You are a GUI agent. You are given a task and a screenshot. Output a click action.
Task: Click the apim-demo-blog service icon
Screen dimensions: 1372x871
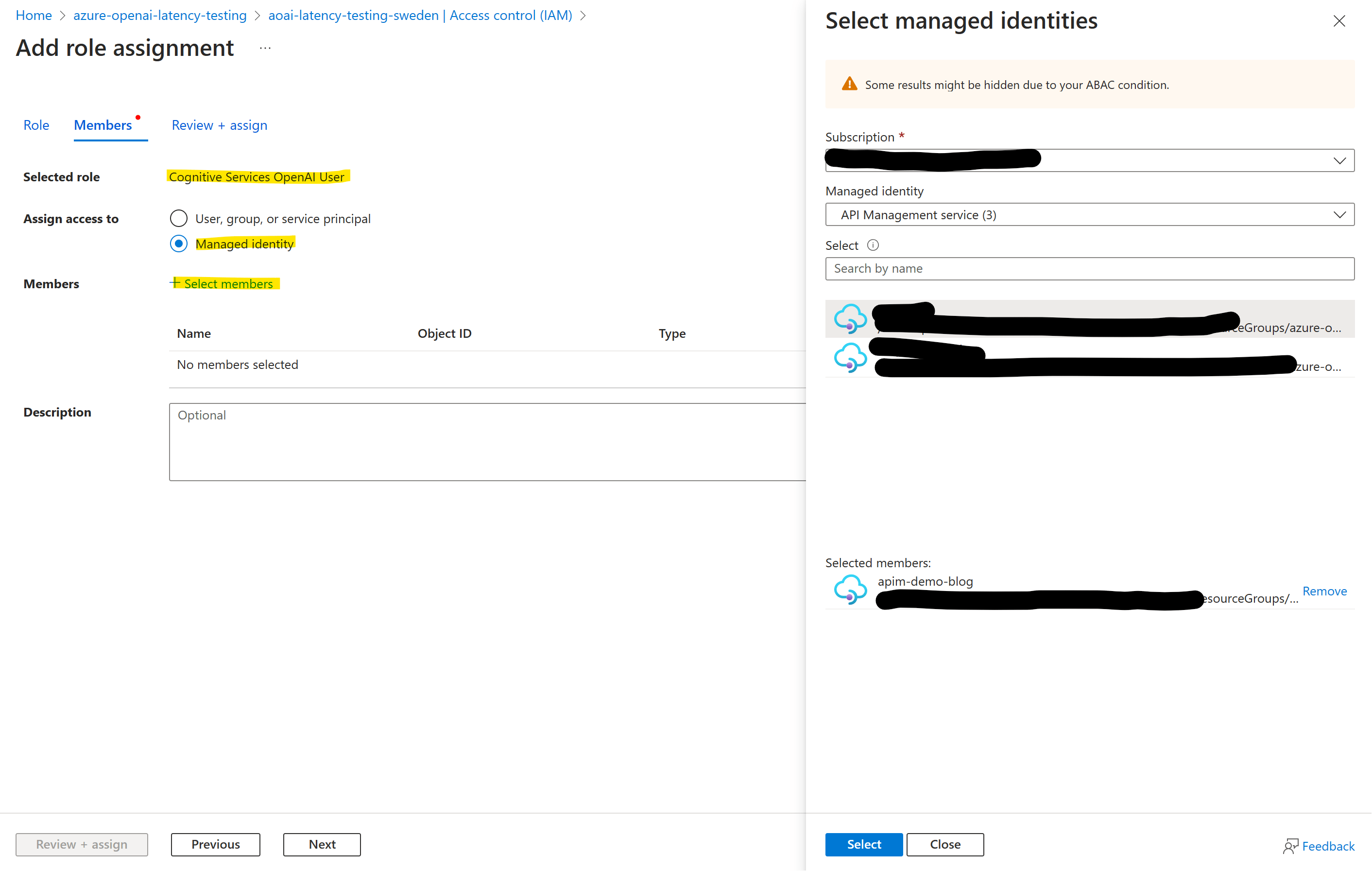click(850, 590)
